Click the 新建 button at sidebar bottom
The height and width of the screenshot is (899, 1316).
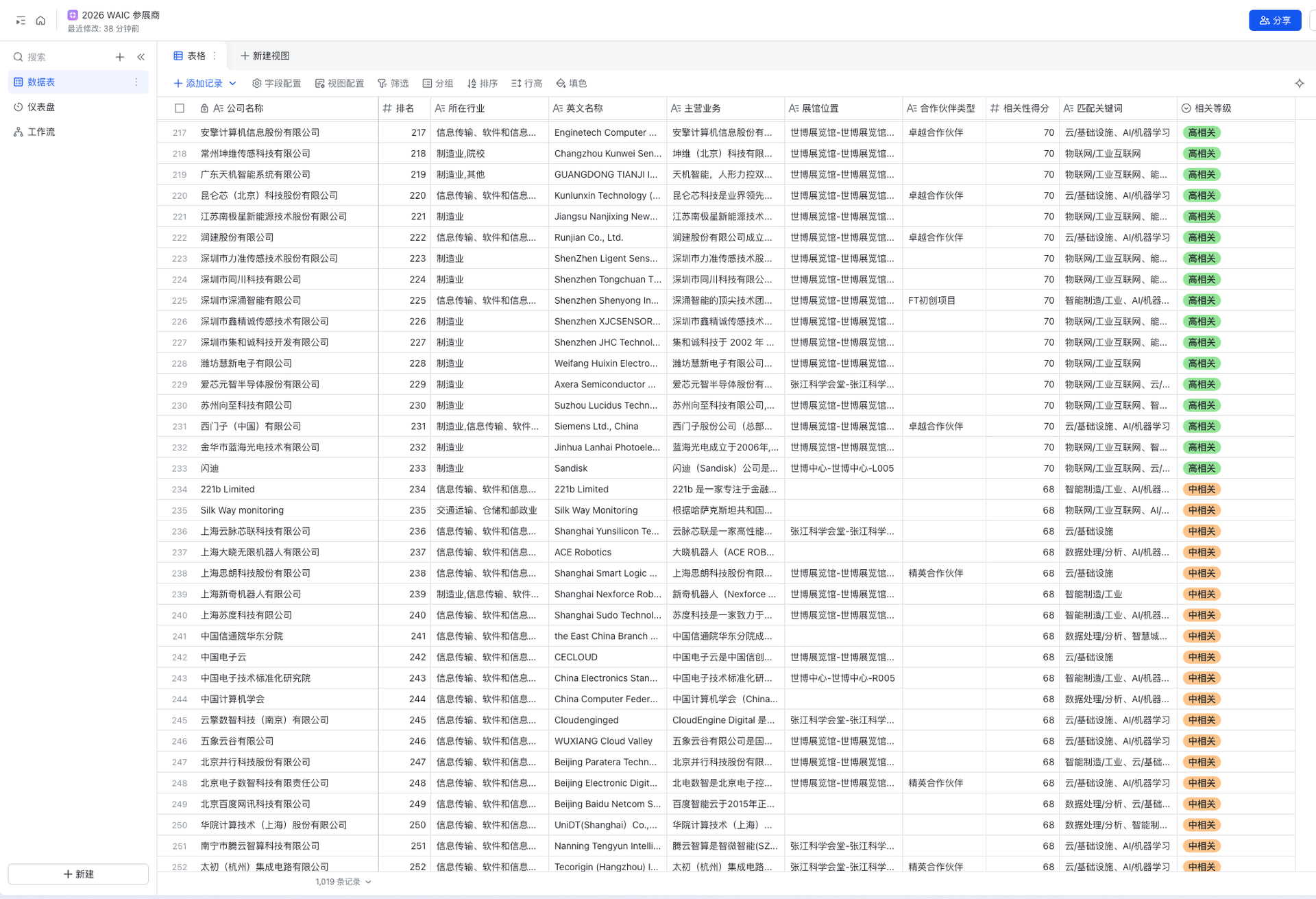pyautogui.click(x=78, y=874)
